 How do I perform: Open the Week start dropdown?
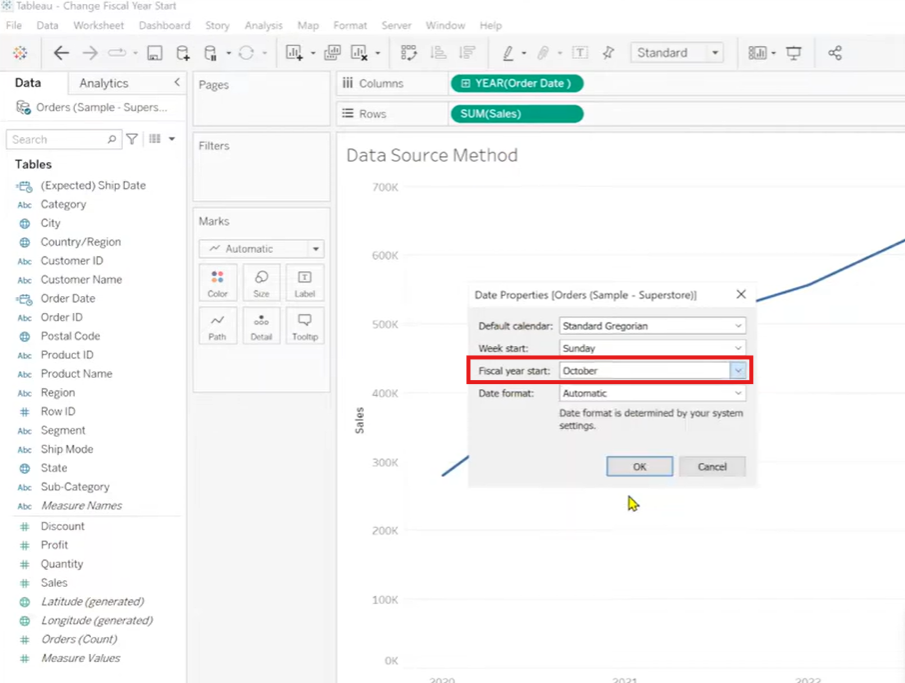coord(652,348)
